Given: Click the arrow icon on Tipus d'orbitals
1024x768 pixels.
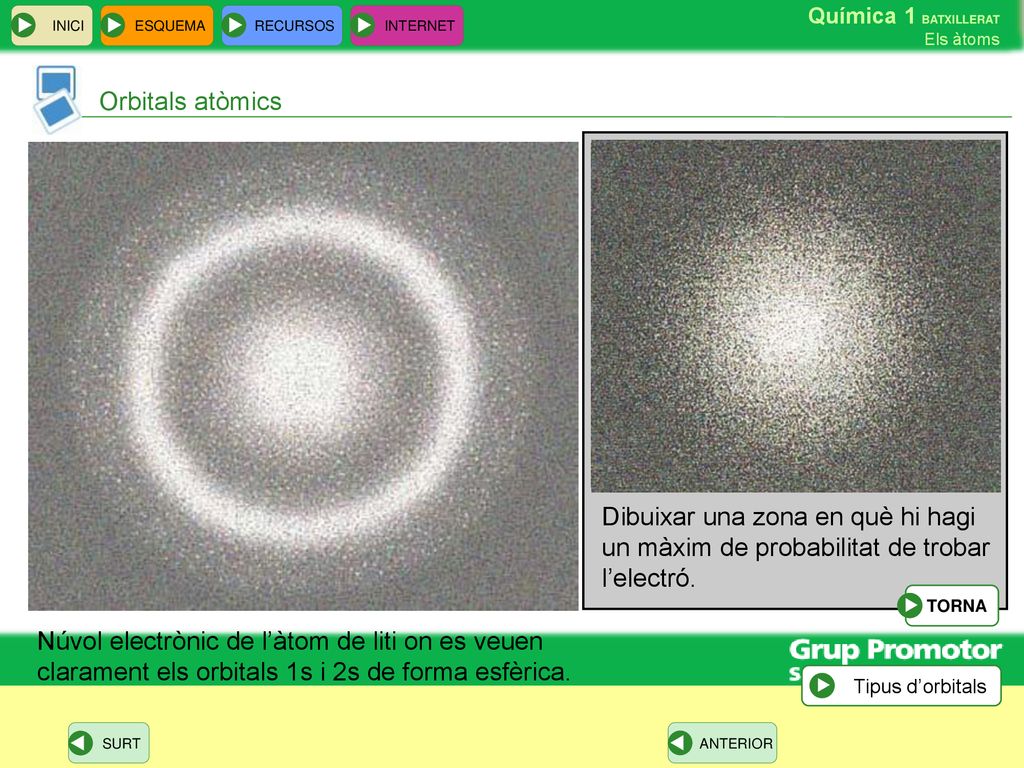Looking at the screenshot, I should click(x=822, y=686).
